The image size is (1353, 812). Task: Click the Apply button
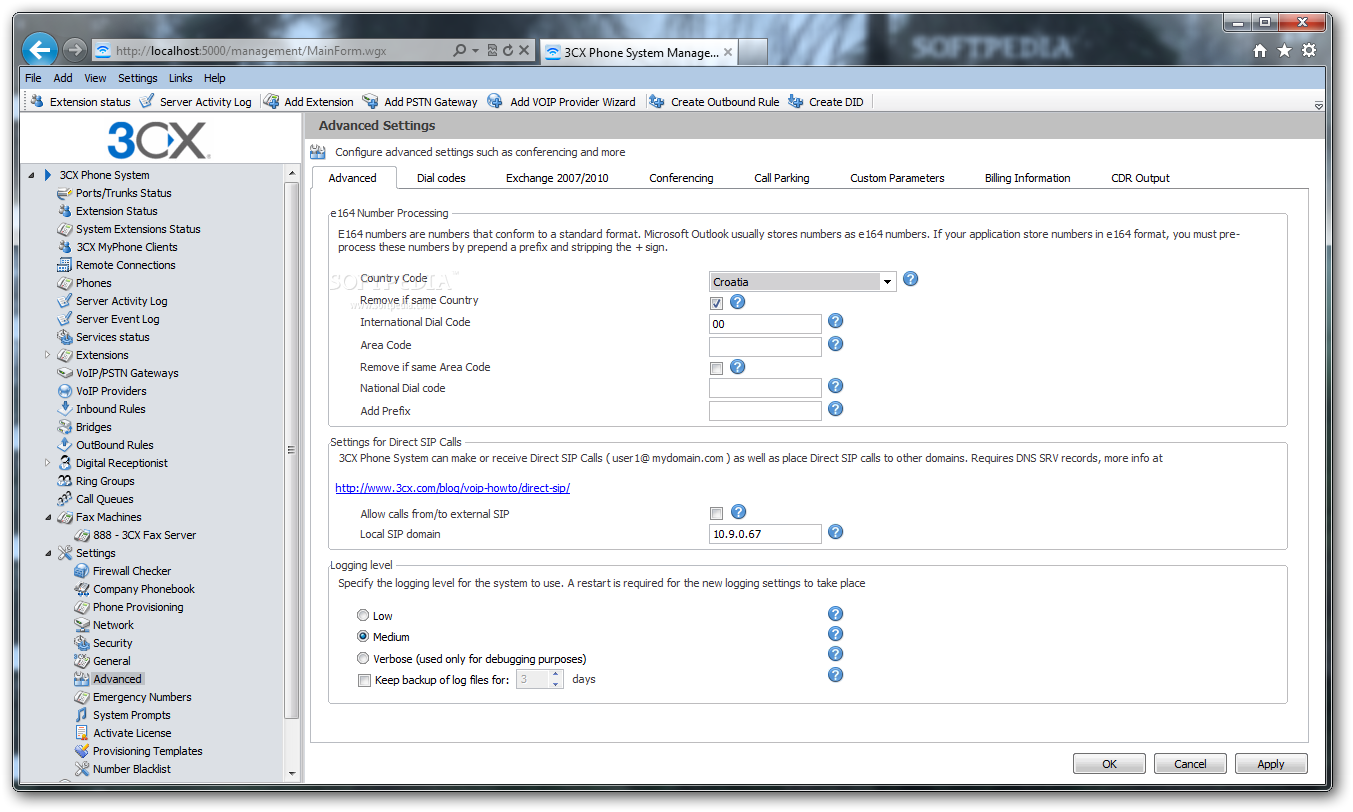point(1271,764)
